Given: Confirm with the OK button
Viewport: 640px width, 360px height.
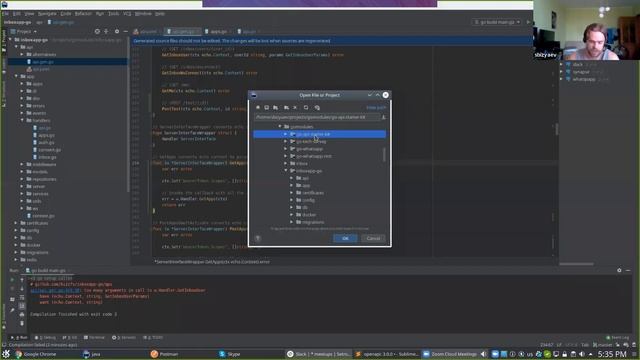Looking at the screenshot, I should coord(345,238).
